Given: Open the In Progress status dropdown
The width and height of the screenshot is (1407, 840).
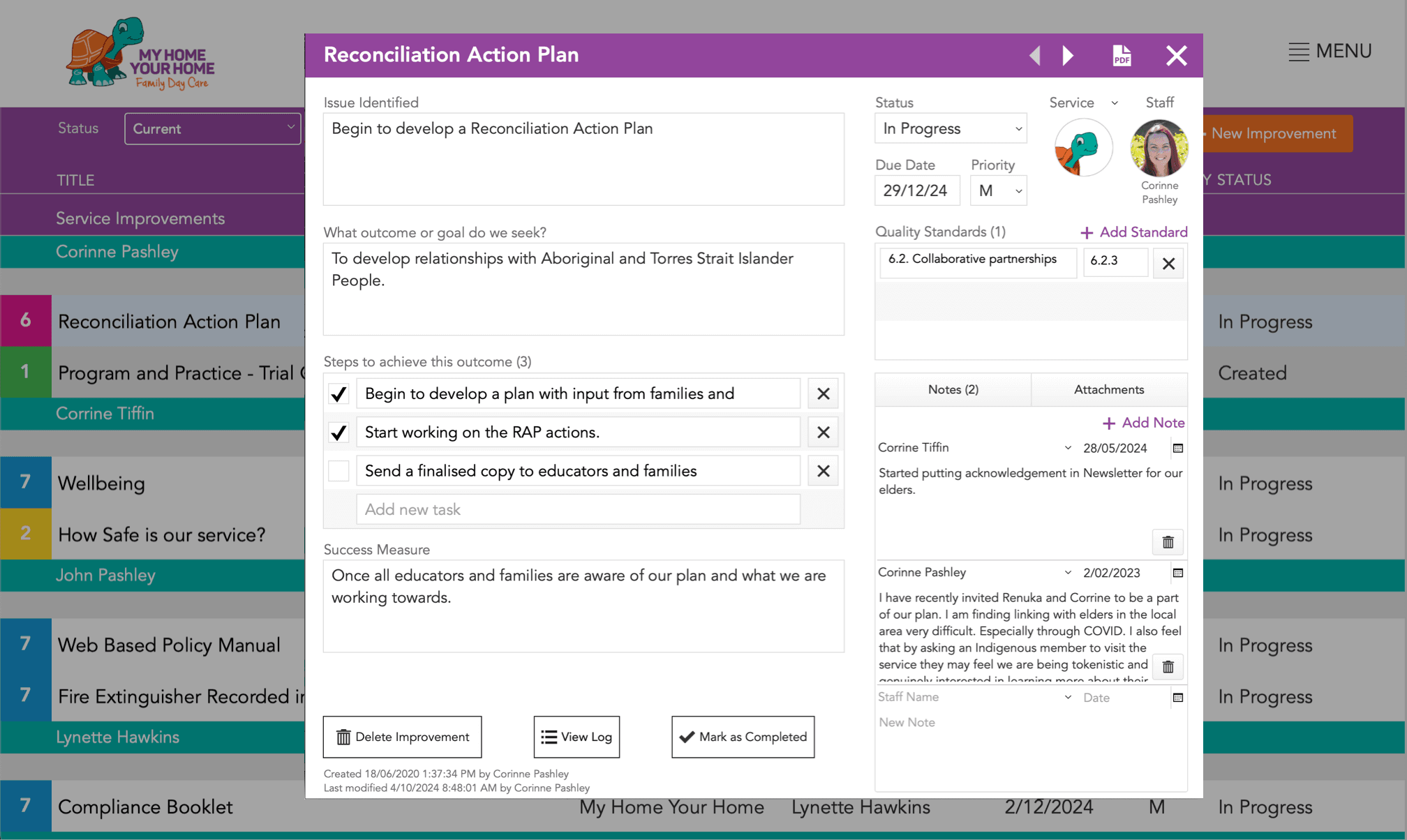Looking at the screenshot, I should tap(951, 128).
